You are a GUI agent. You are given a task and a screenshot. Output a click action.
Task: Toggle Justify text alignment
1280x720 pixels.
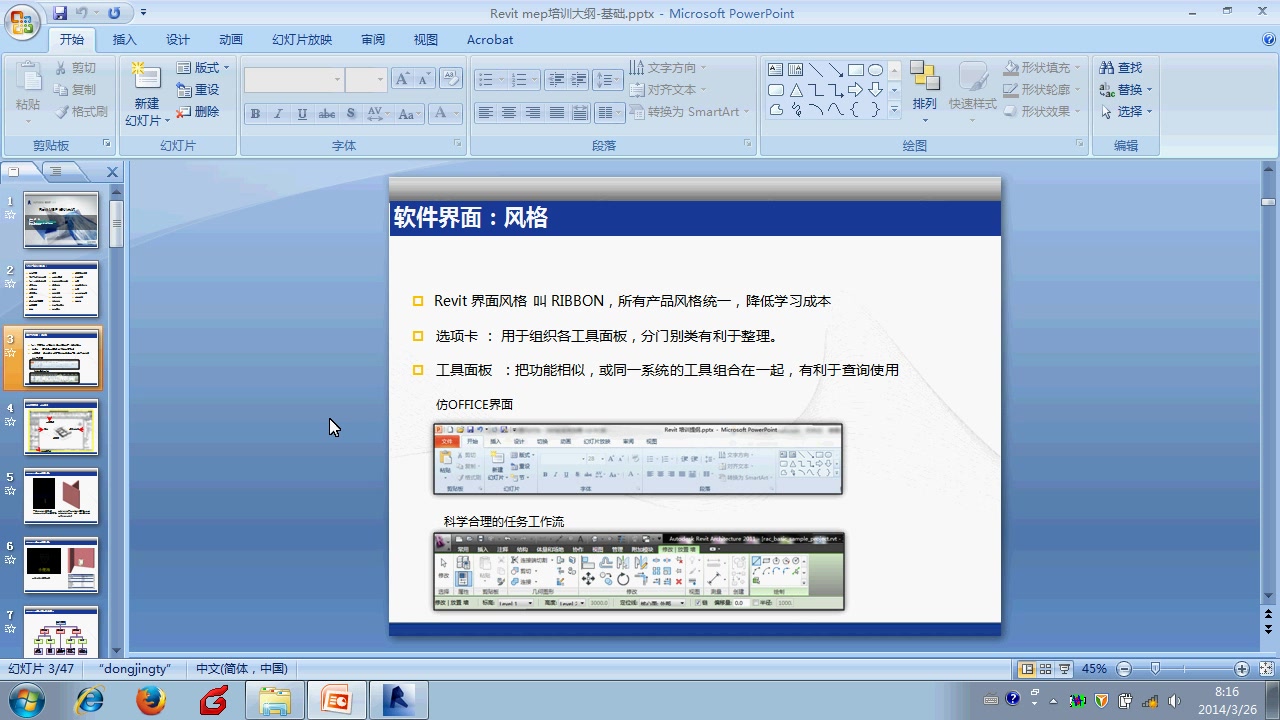[557, 113]
